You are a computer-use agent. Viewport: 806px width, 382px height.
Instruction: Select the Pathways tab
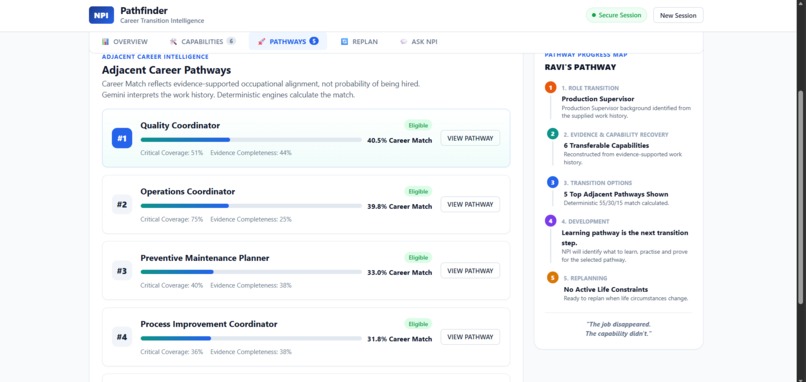[x=288, y=42]
